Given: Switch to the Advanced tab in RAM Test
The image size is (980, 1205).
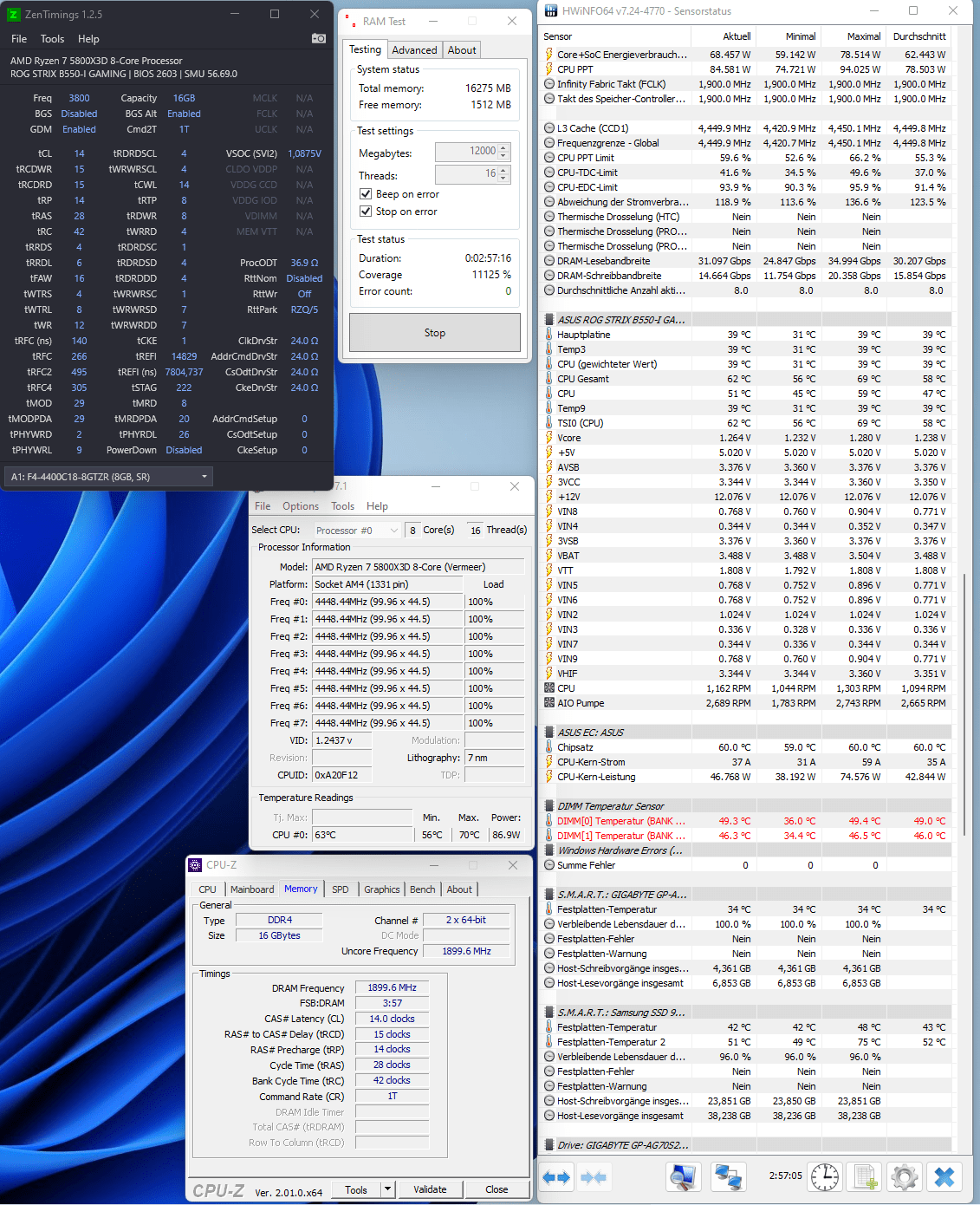Looking at the screenshot, I should point(414,50).
